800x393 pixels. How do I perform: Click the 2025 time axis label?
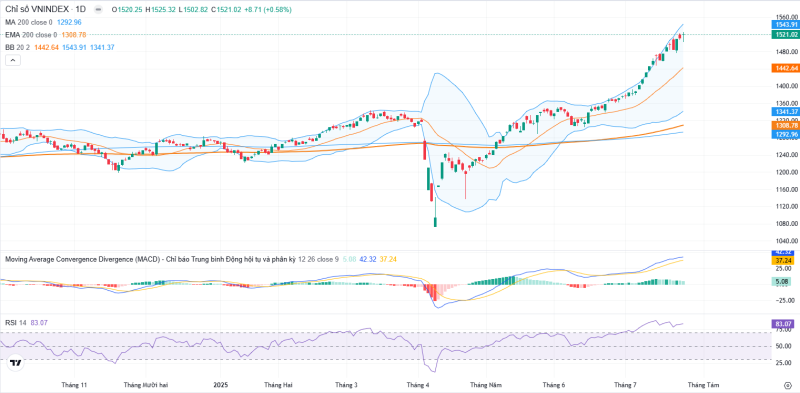click(220, 384)
